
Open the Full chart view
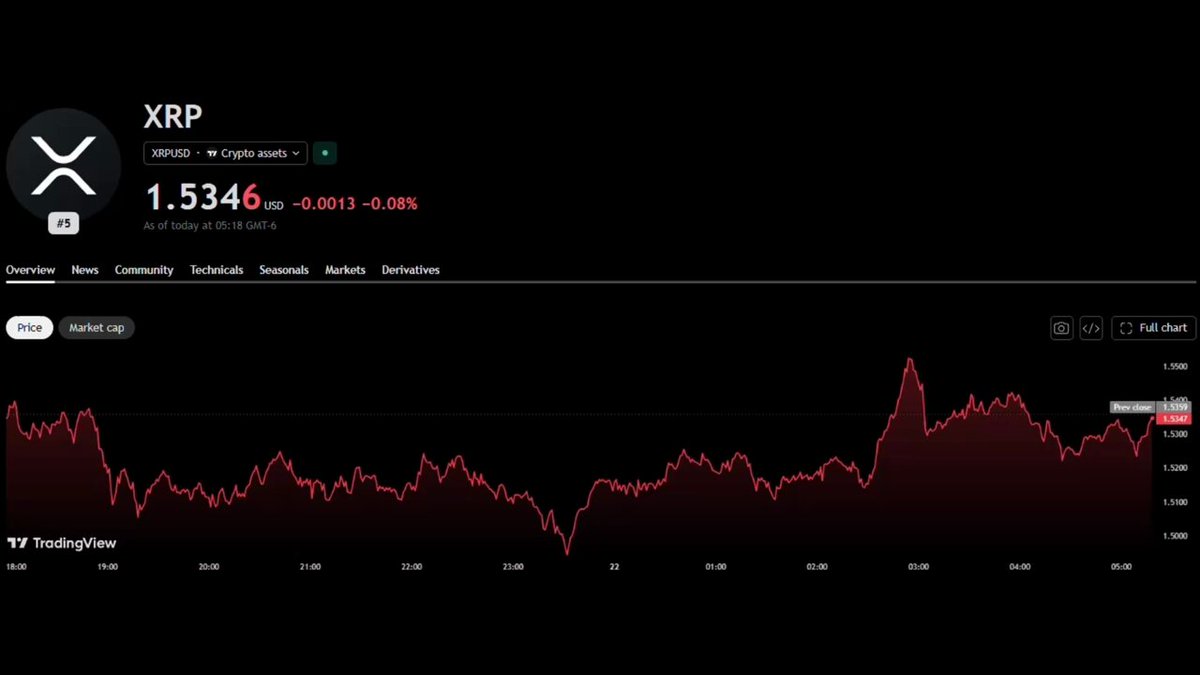pos(1153,328)
